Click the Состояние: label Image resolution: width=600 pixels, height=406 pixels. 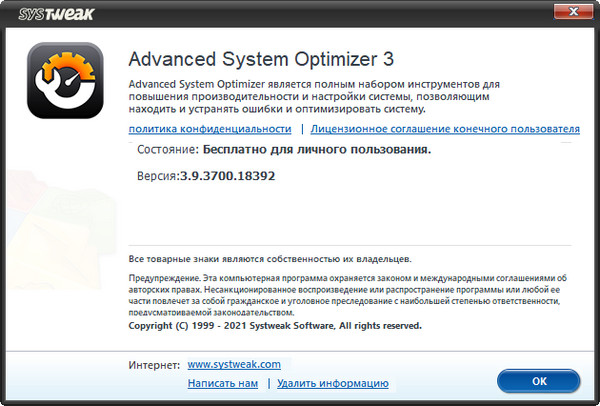tap(167, 150)
